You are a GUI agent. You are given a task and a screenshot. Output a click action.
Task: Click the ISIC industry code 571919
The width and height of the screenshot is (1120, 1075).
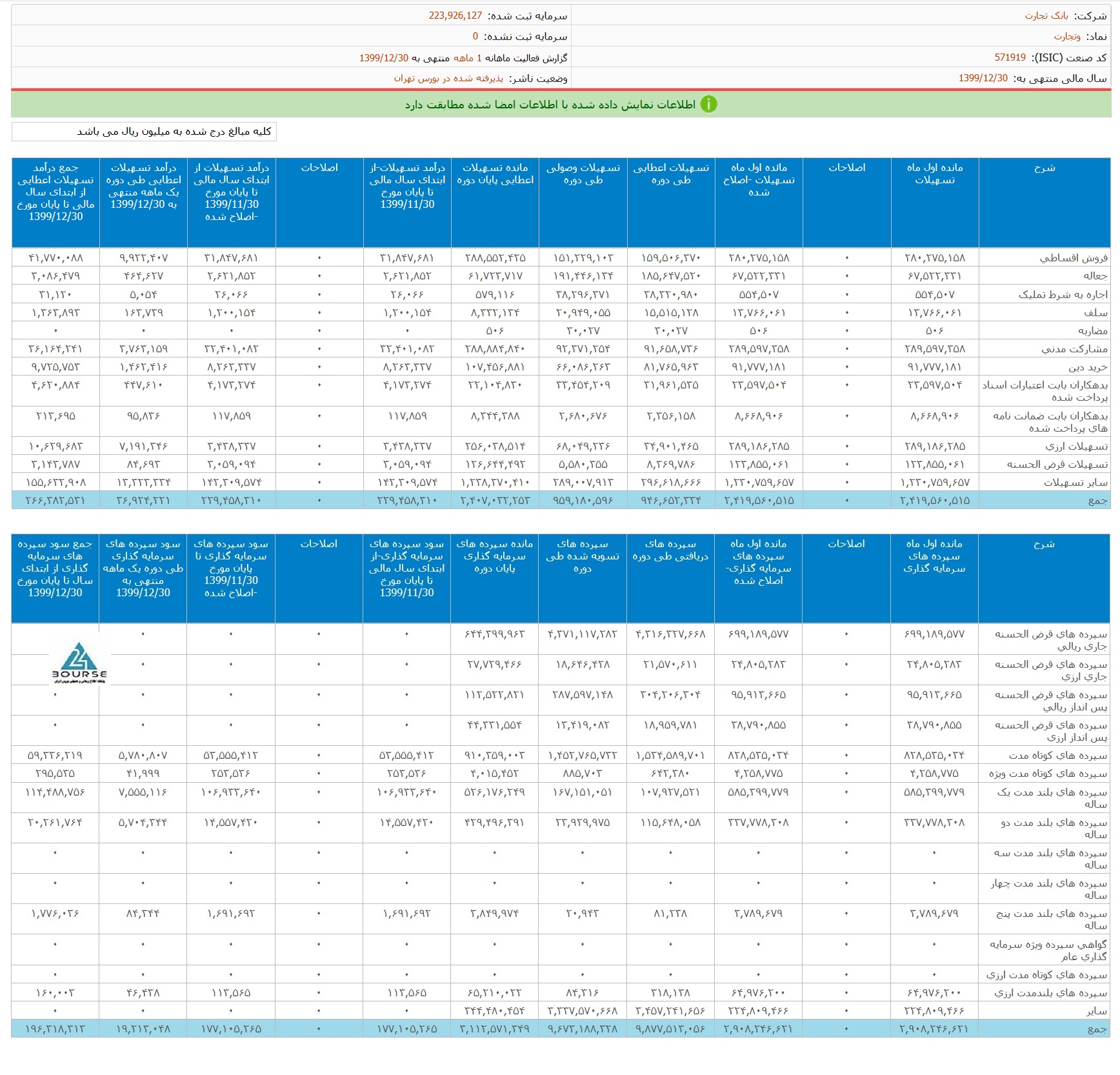click(x=1010, y=57)
